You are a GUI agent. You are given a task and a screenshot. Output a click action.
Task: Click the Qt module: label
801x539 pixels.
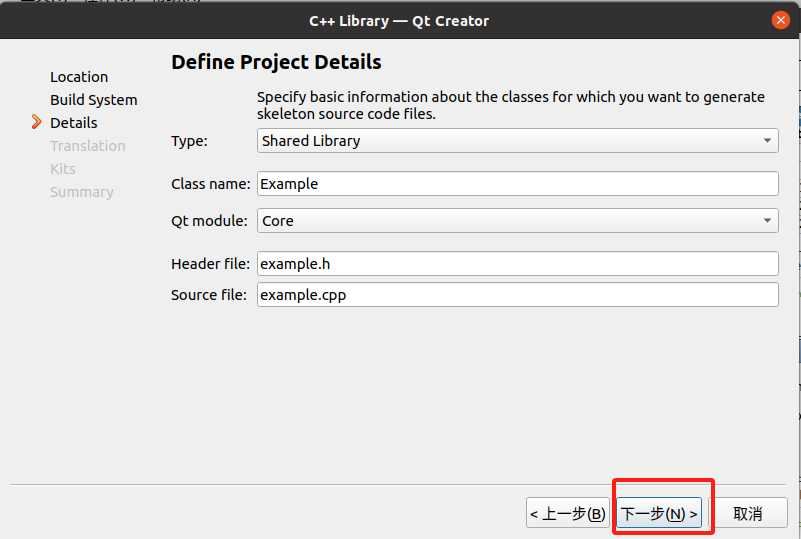click(209, 221)
